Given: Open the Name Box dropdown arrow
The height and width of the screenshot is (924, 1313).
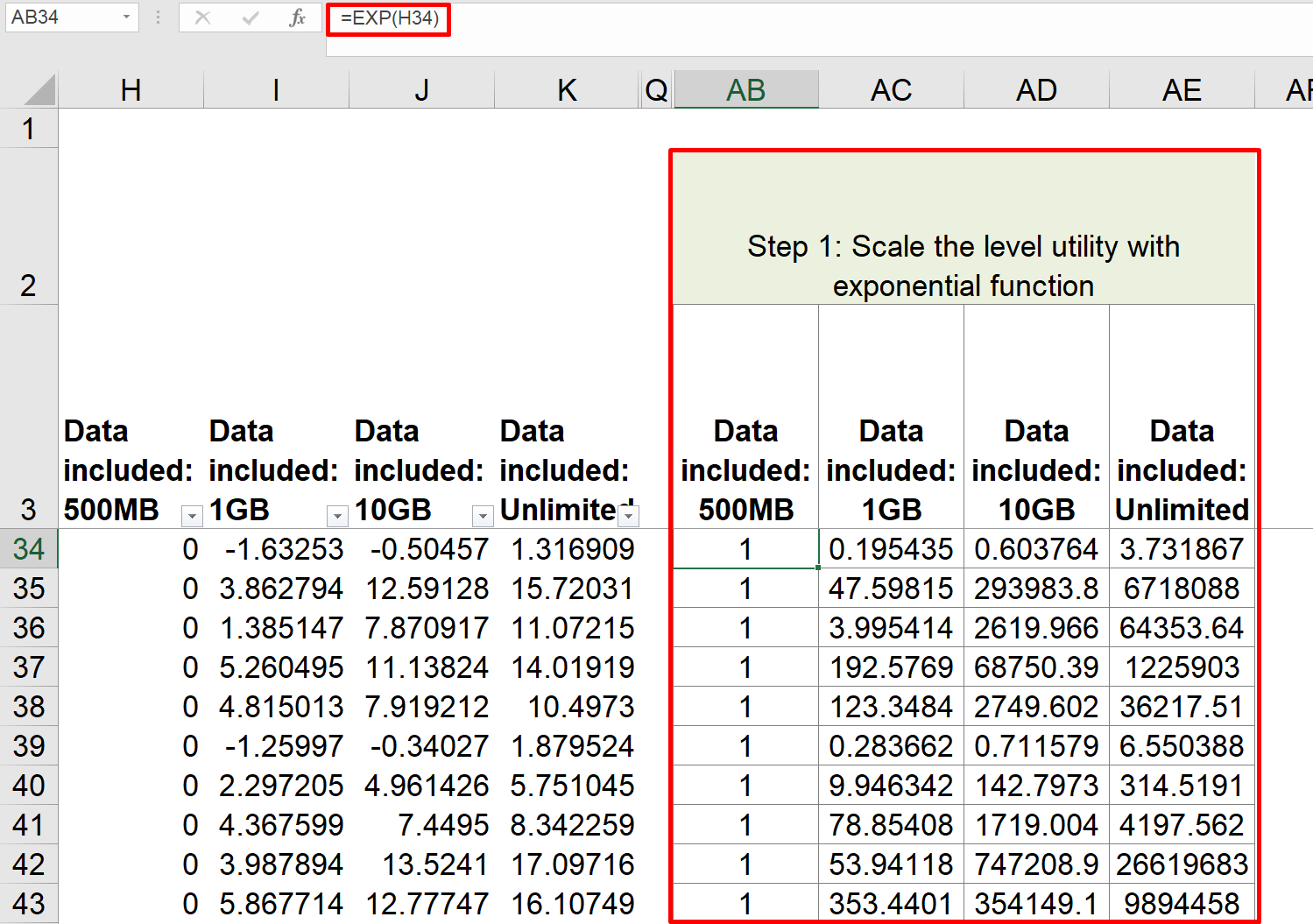Looking at the screenshot, I should click(127, 17).
